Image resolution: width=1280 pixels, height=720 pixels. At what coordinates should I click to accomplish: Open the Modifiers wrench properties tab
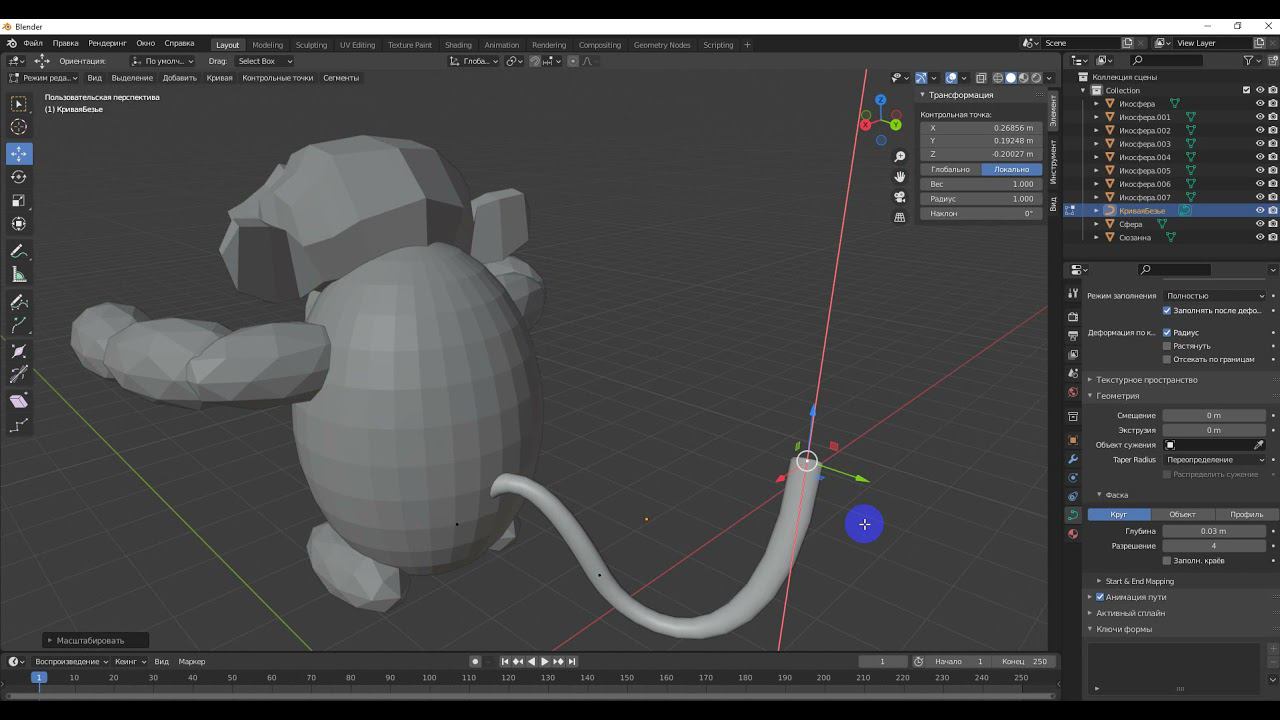tap(1073, 459)
